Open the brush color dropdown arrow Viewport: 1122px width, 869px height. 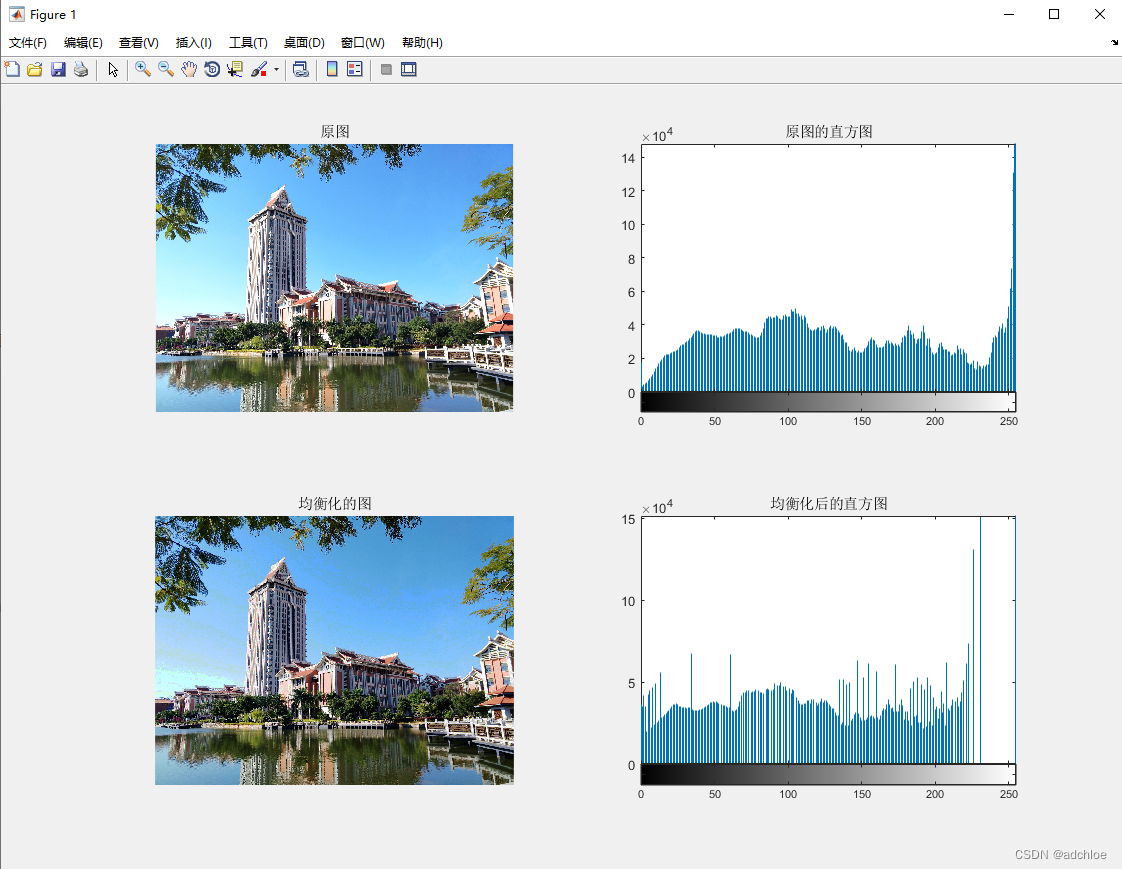click(276, 69)
